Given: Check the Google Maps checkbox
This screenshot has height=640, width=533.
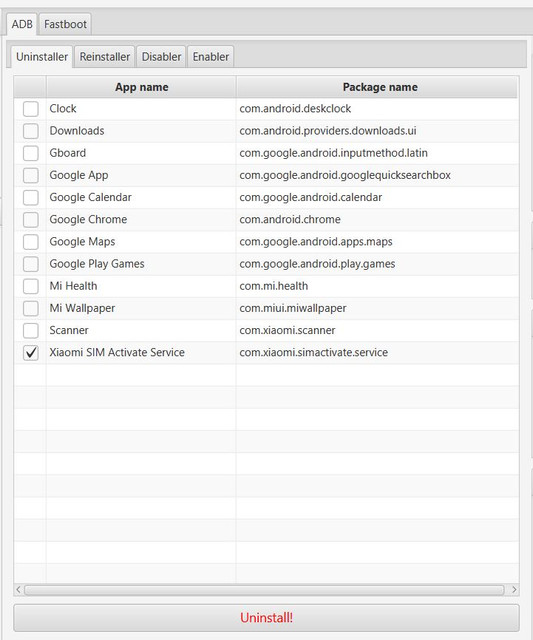Looking at the screenshot, I should tap(31, 242).
